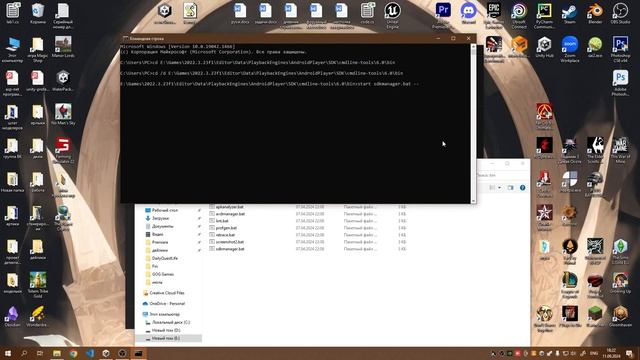Open the OBS Studio desktop icon
The height and width of the screenshot is (360, 640).
pos(620,13)
